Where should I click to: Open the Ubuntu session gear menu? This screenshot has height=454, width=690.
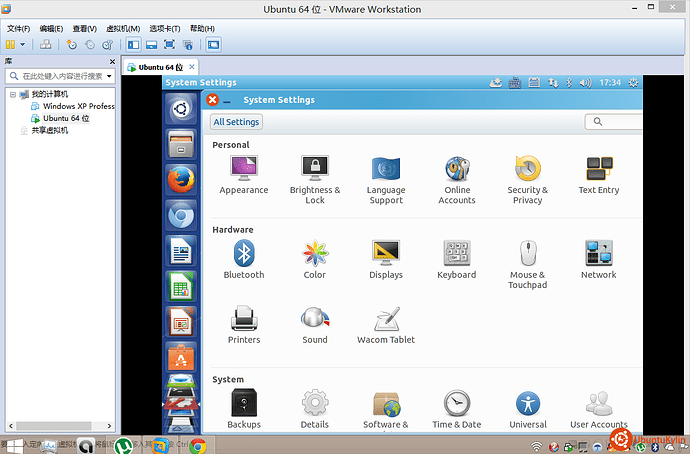(x=633, y=82)
